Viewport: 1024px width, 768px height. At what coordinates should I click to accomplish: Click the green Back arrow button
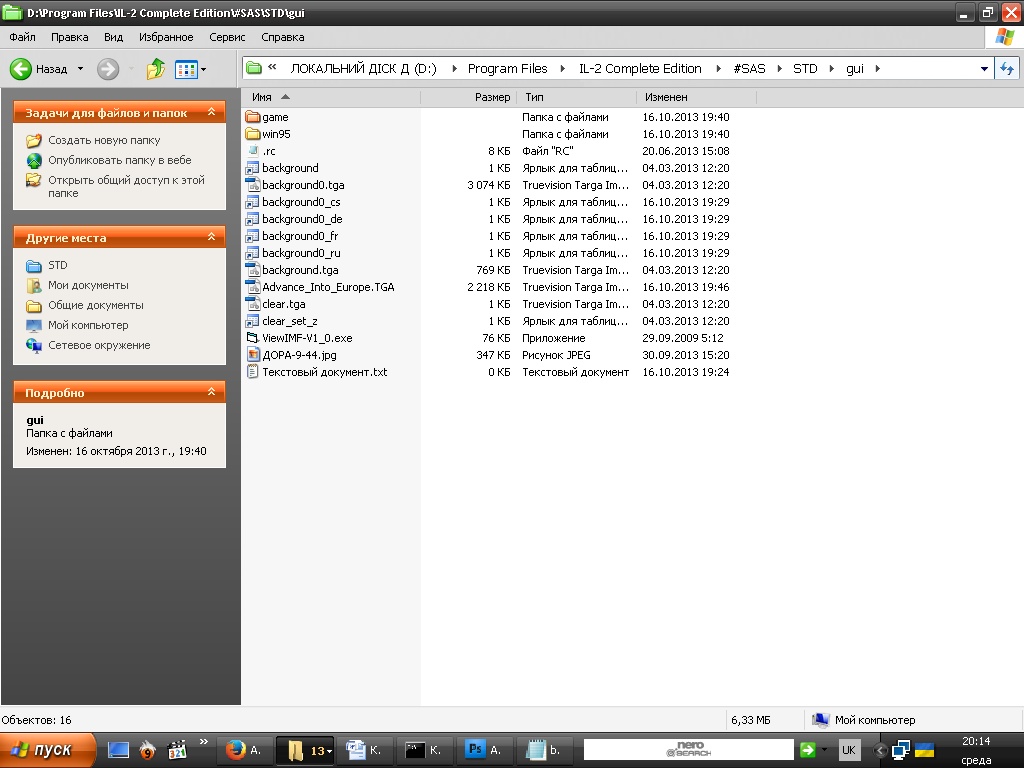point(21,69)
